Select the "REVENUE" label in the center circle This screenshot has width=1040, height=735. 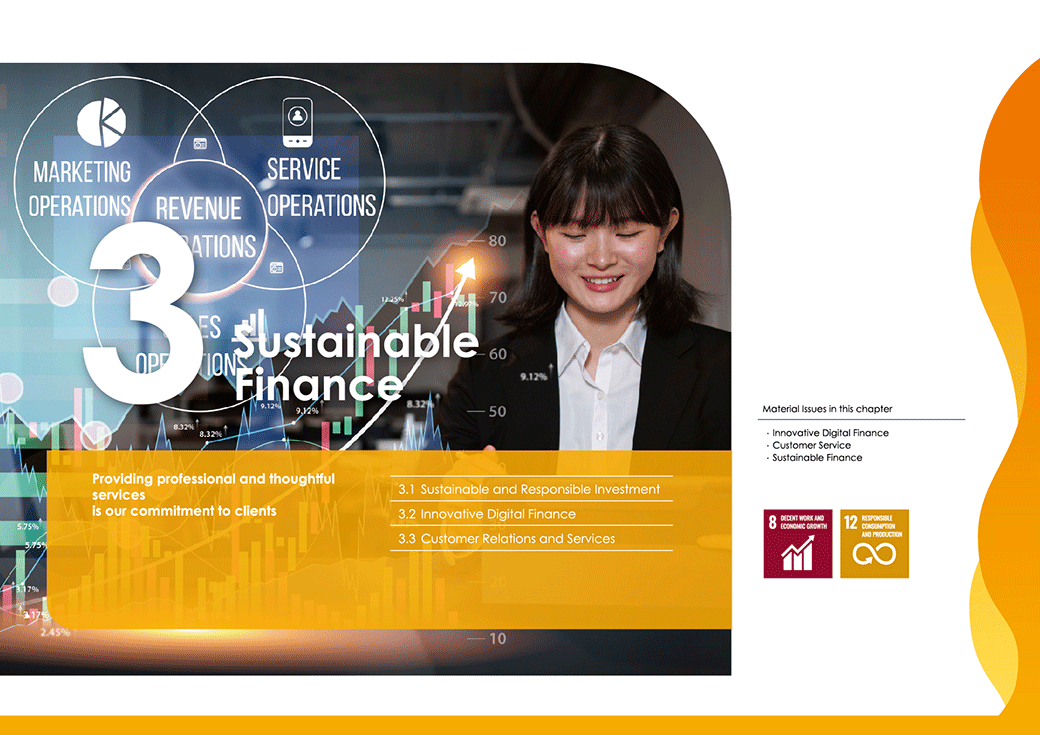pyautogui.click(x=198, y=209)
